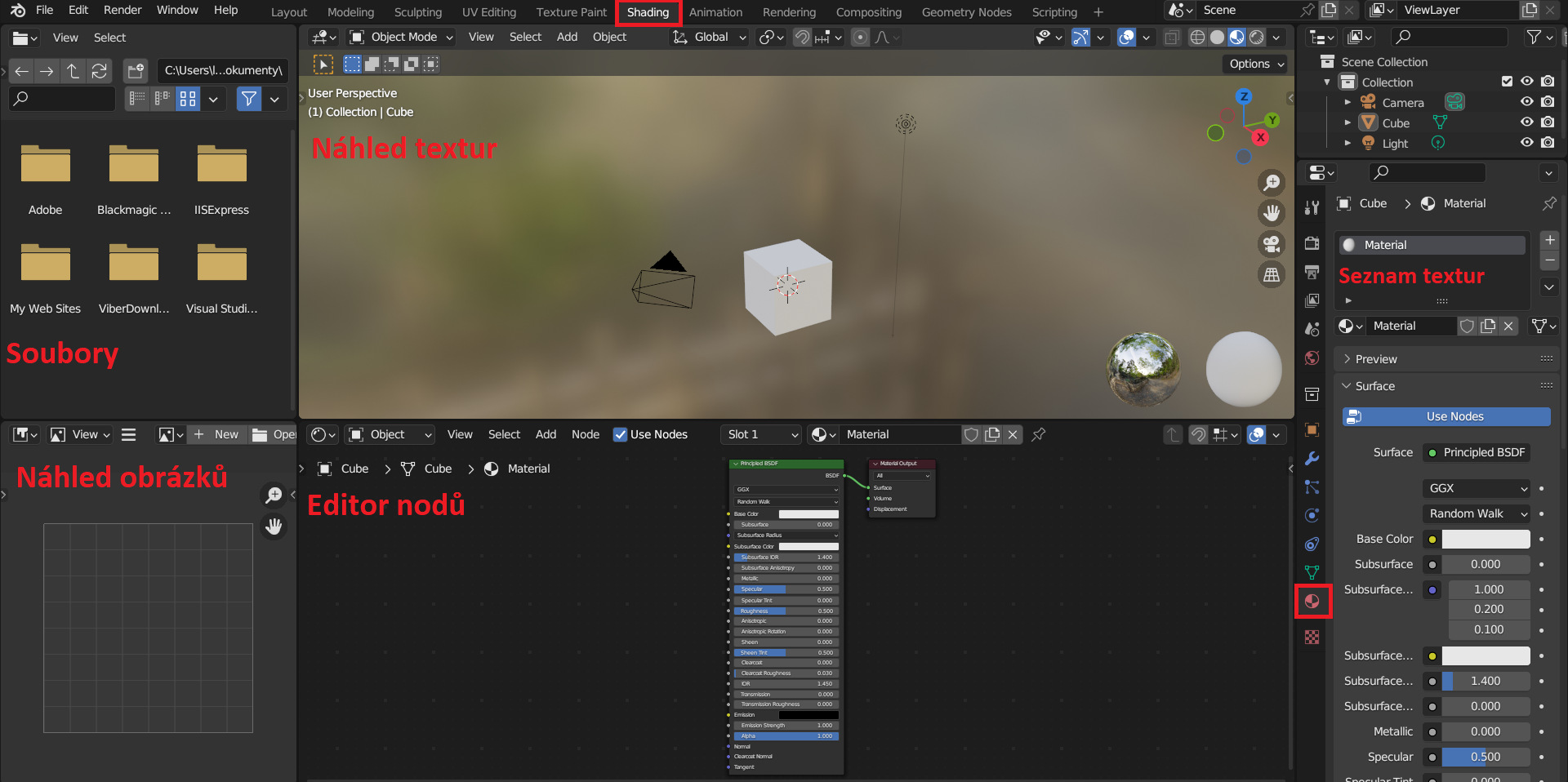The height and width of the screenshot is (782, 1568).
Task: Toggle camera view in the 3D viewport
Action: 1272,244
